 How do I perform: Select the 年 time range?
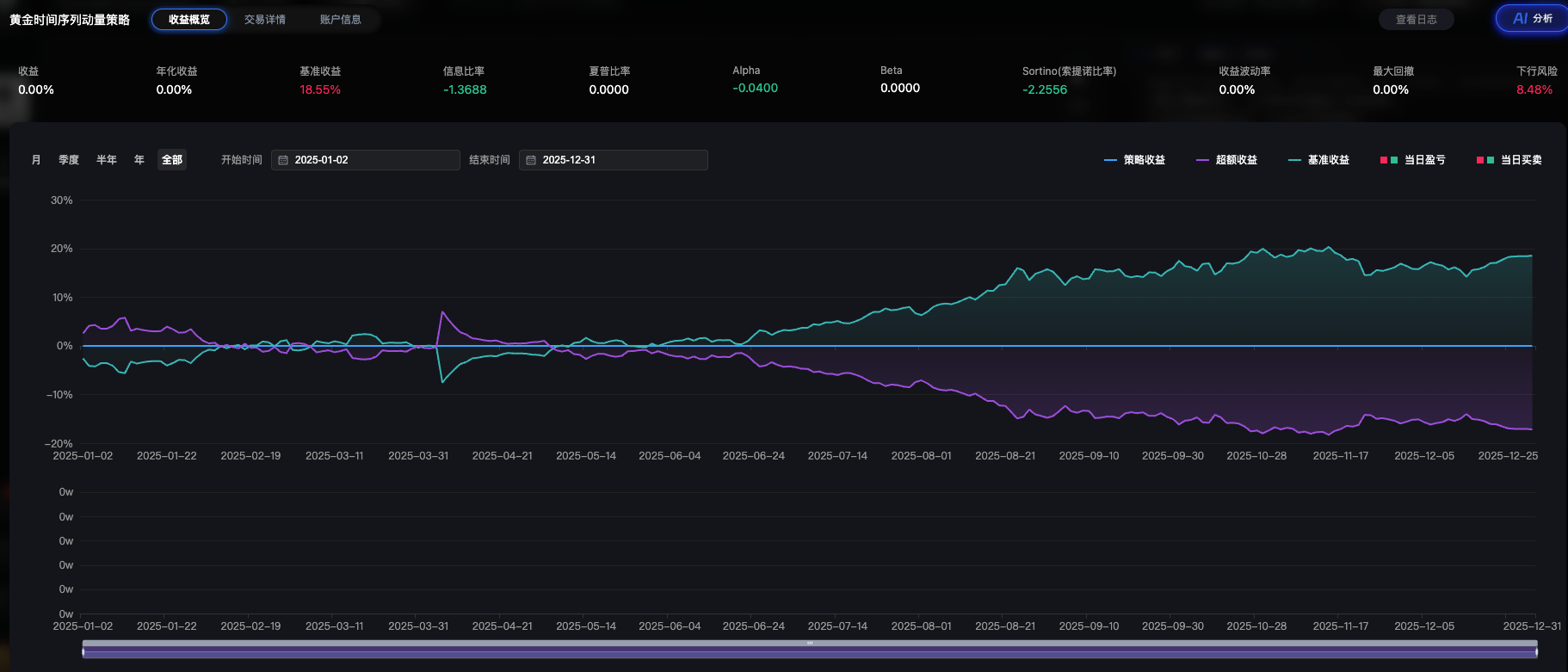[139, 160]
